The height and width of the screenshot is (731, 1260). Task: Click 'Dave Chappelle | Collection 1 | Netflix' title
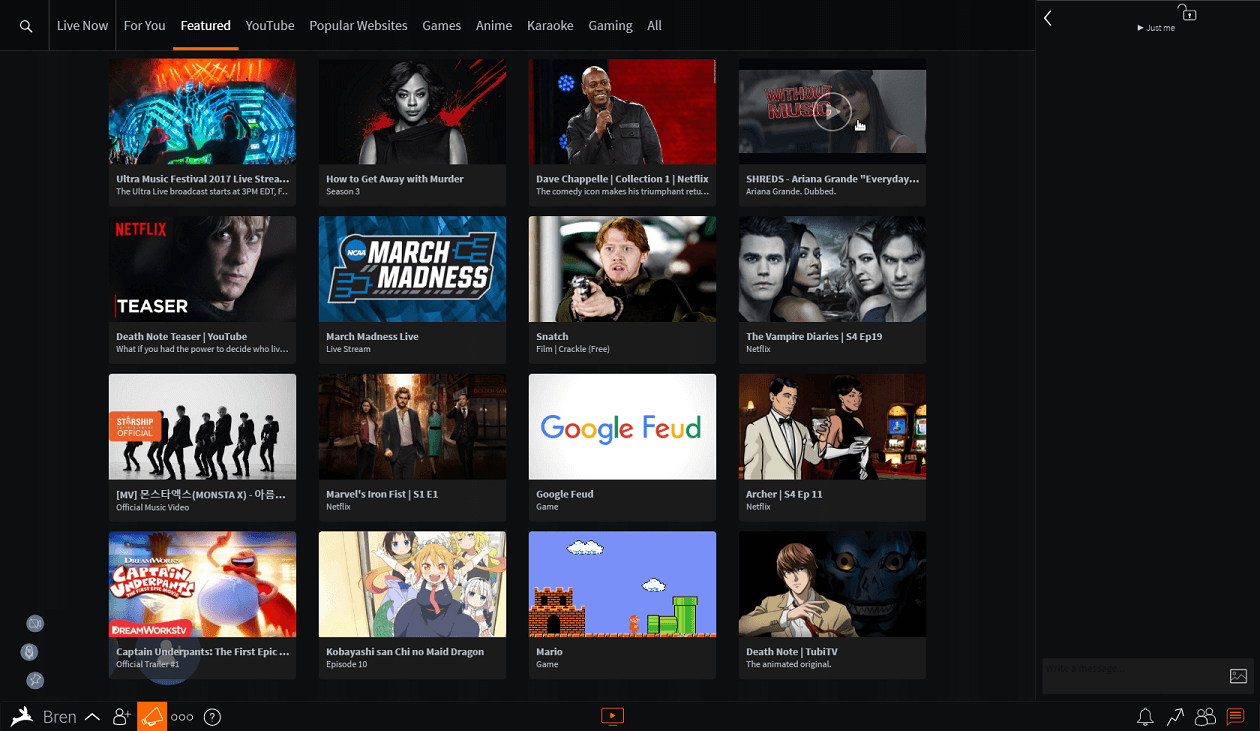[x=622, y=179]
